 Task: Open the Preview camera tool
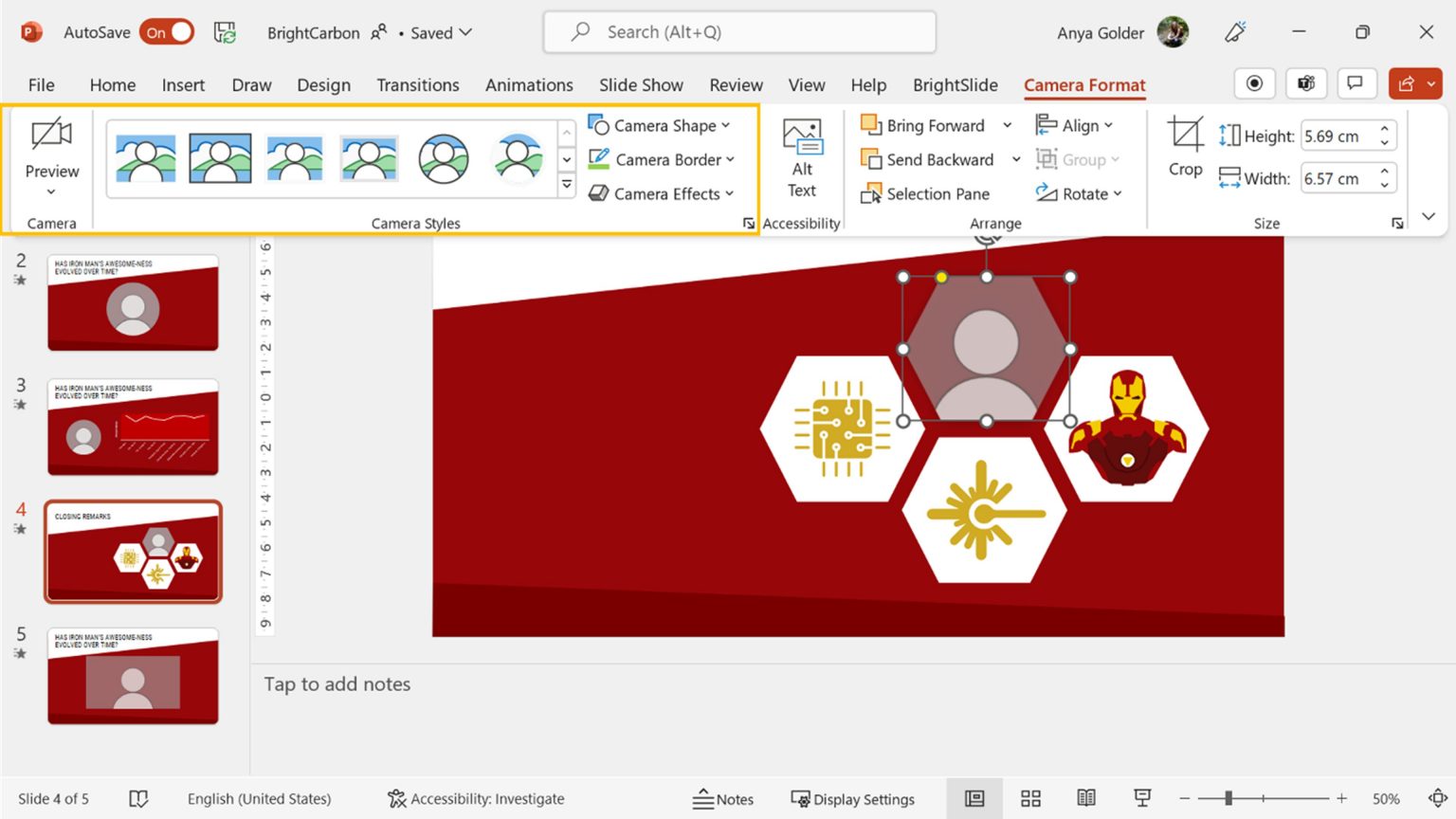(x=50, y=152)
